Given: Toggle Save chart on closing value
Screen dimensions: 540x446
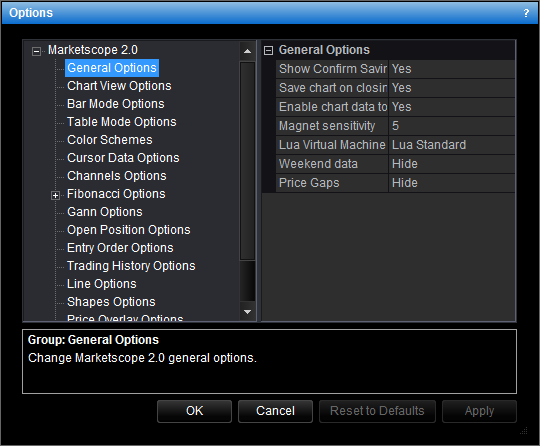Looking at the screenshot, I should pos(451,88).
